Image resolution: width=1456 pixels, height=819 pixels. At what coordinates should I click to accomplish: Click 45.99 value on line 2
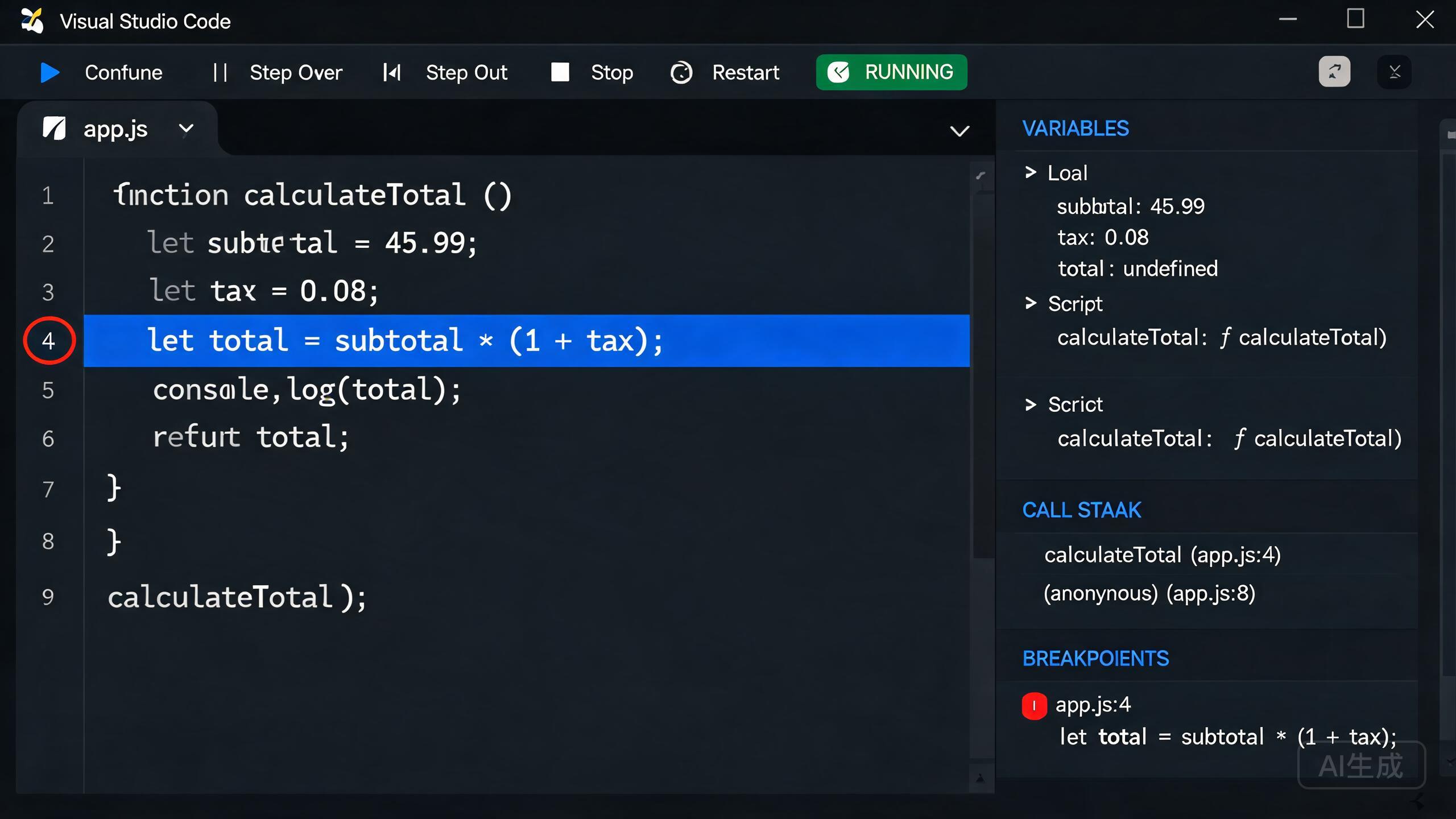tap(425, 243)
